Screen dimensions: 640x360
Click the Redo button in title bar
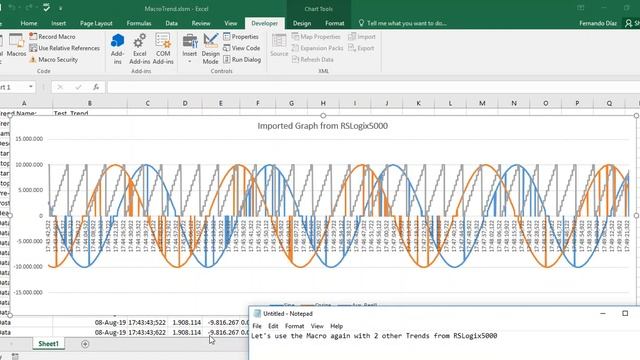tap(29, 8)
